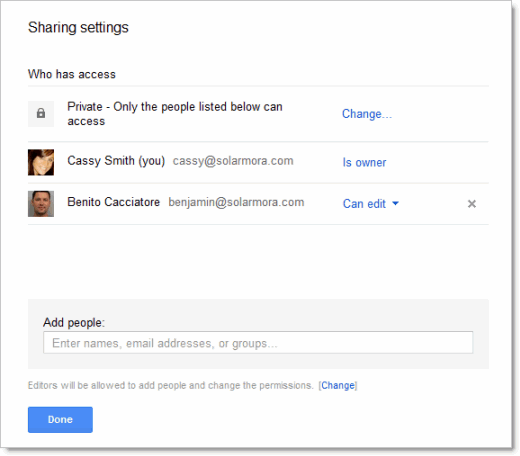
Task: Click the email cassy@solarmora.com
Action: click(233, 161)
